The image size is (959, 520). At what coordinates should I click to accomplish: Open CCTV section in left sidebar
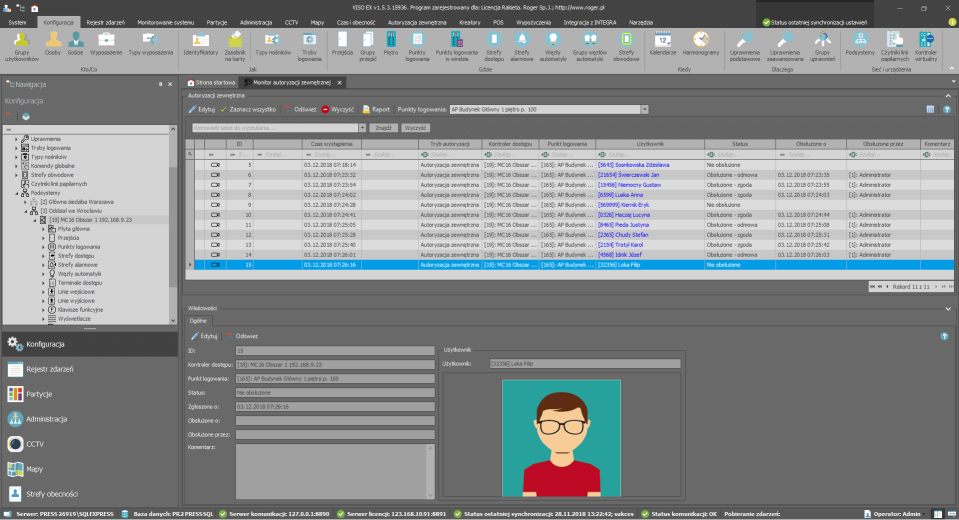35,443
